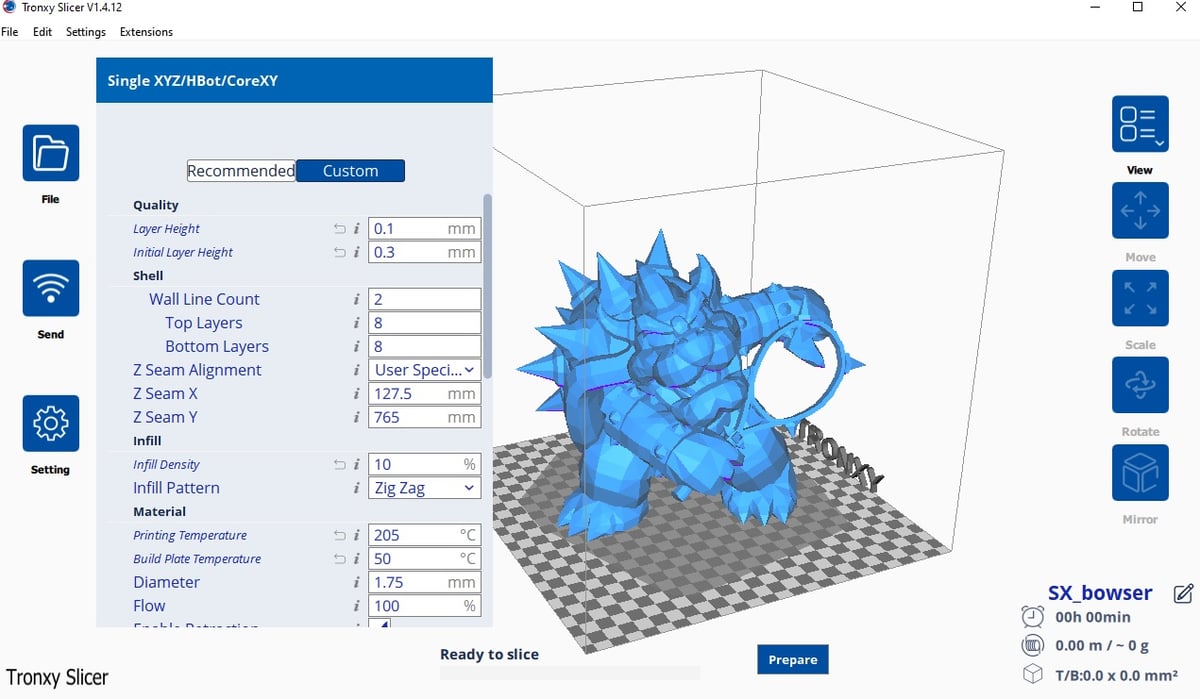Click the Send Wi-Fi icon

[x=50, y=289]
